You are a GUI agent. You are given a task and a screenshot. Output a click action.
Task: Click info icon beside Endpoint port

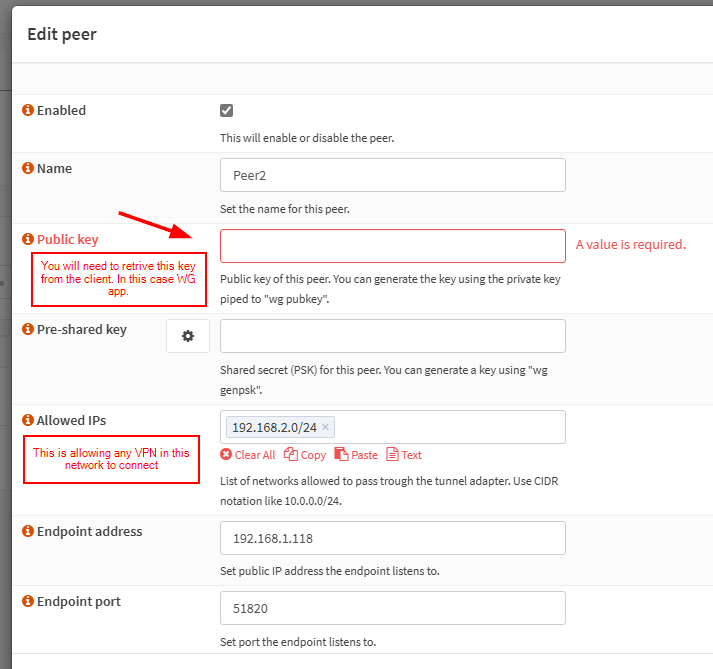[28, 601]
